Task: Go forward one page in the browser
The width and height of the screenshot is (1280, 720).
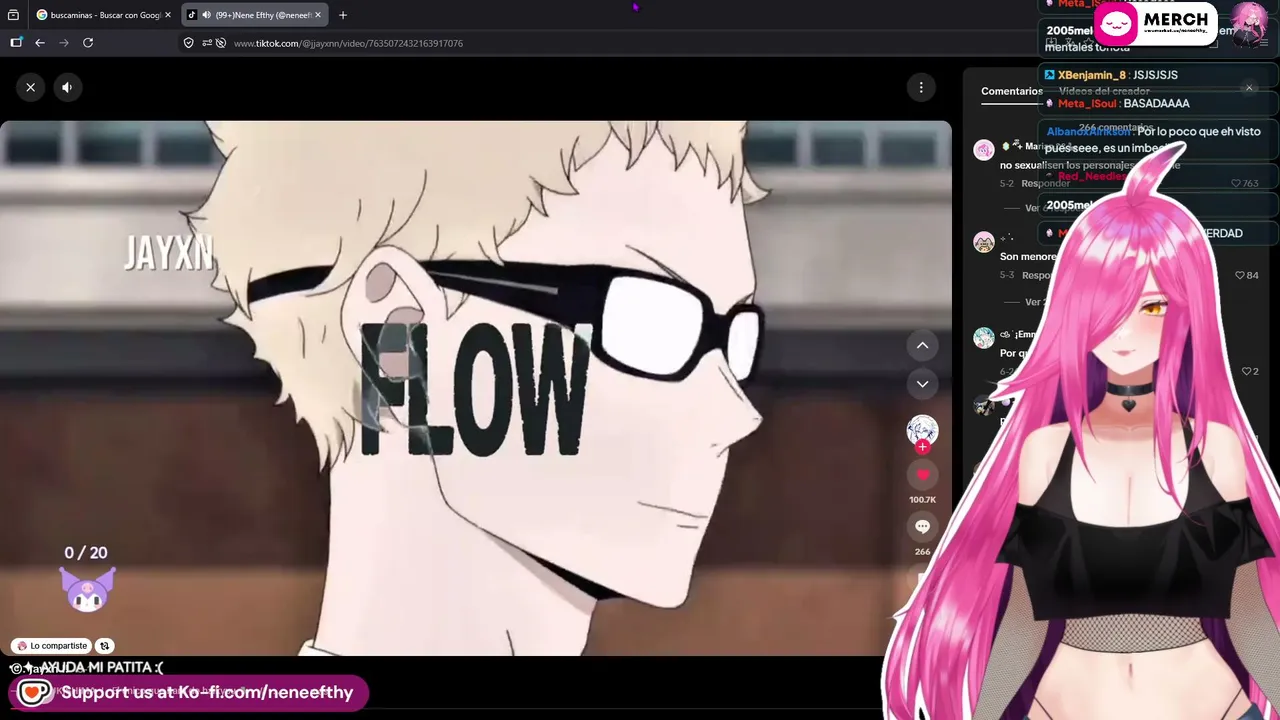Action: coord(64,43)
